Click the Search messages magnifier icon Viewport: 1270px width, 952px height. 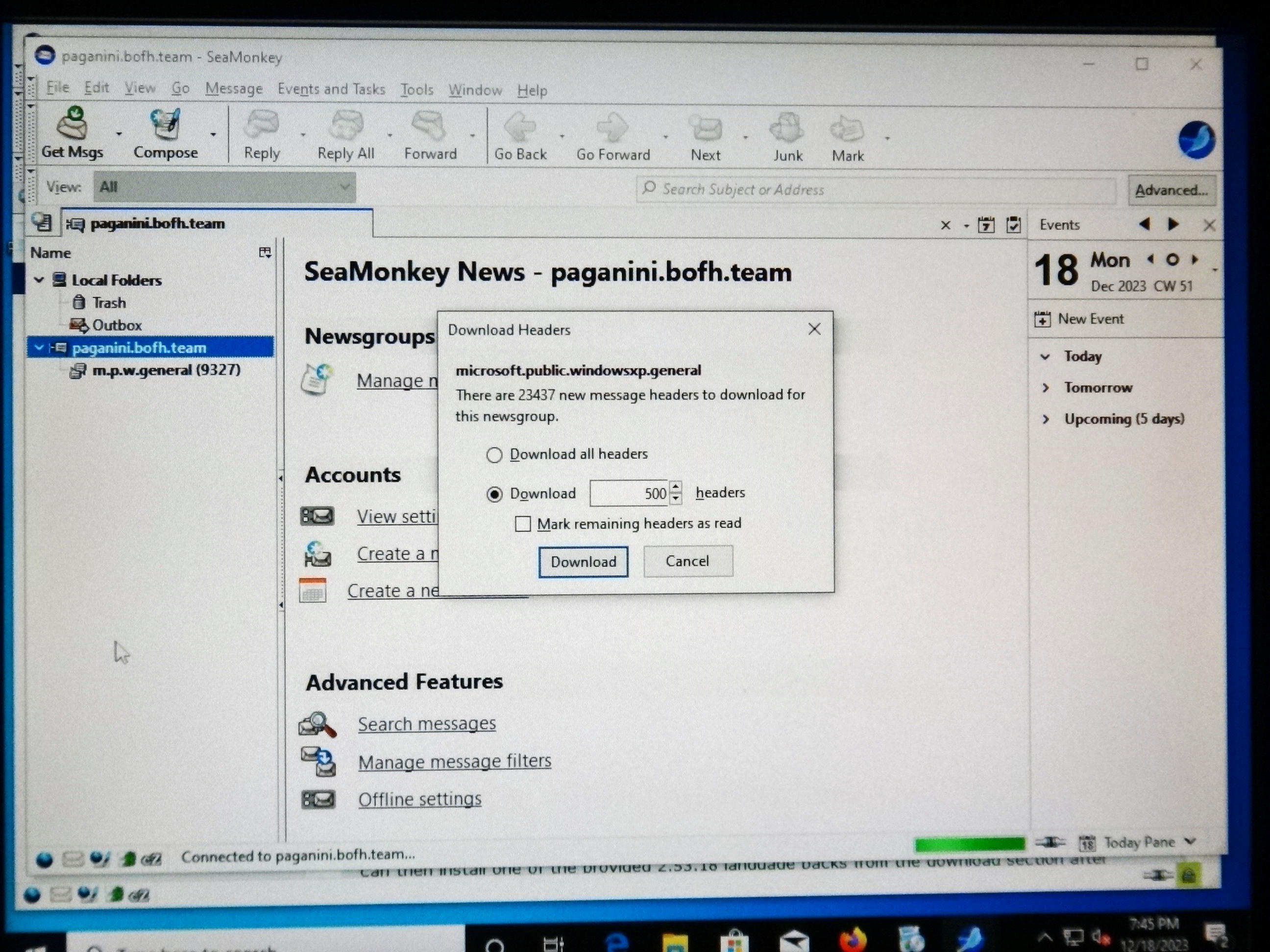[x=317, y=724]
